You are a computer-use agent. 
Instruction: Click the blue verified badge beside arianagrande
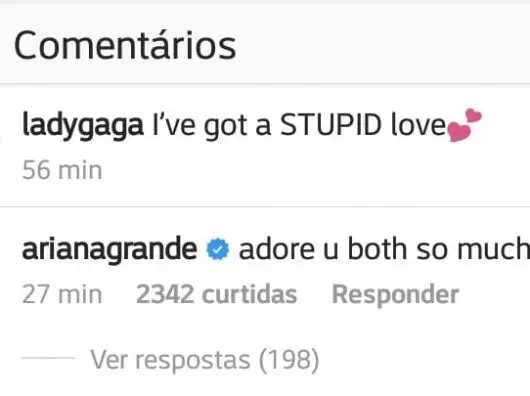click(x=218, y=249)
